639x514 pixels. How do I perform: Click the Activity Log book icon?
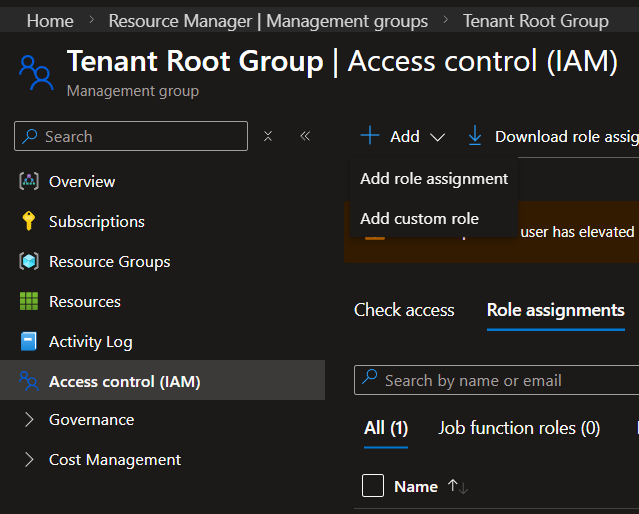point(29,341)
